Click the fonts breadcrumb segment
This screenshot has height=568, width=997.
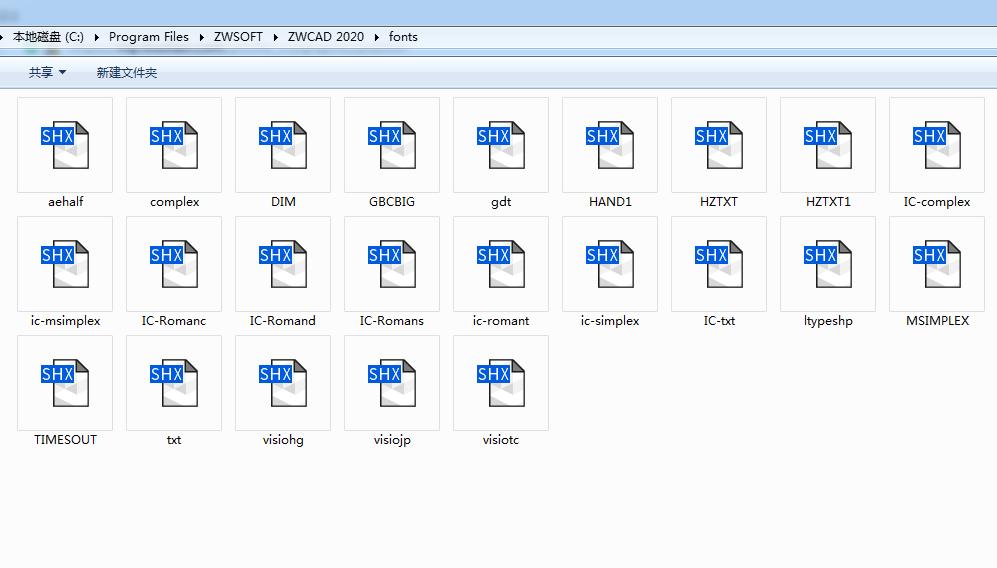(403, 37)
